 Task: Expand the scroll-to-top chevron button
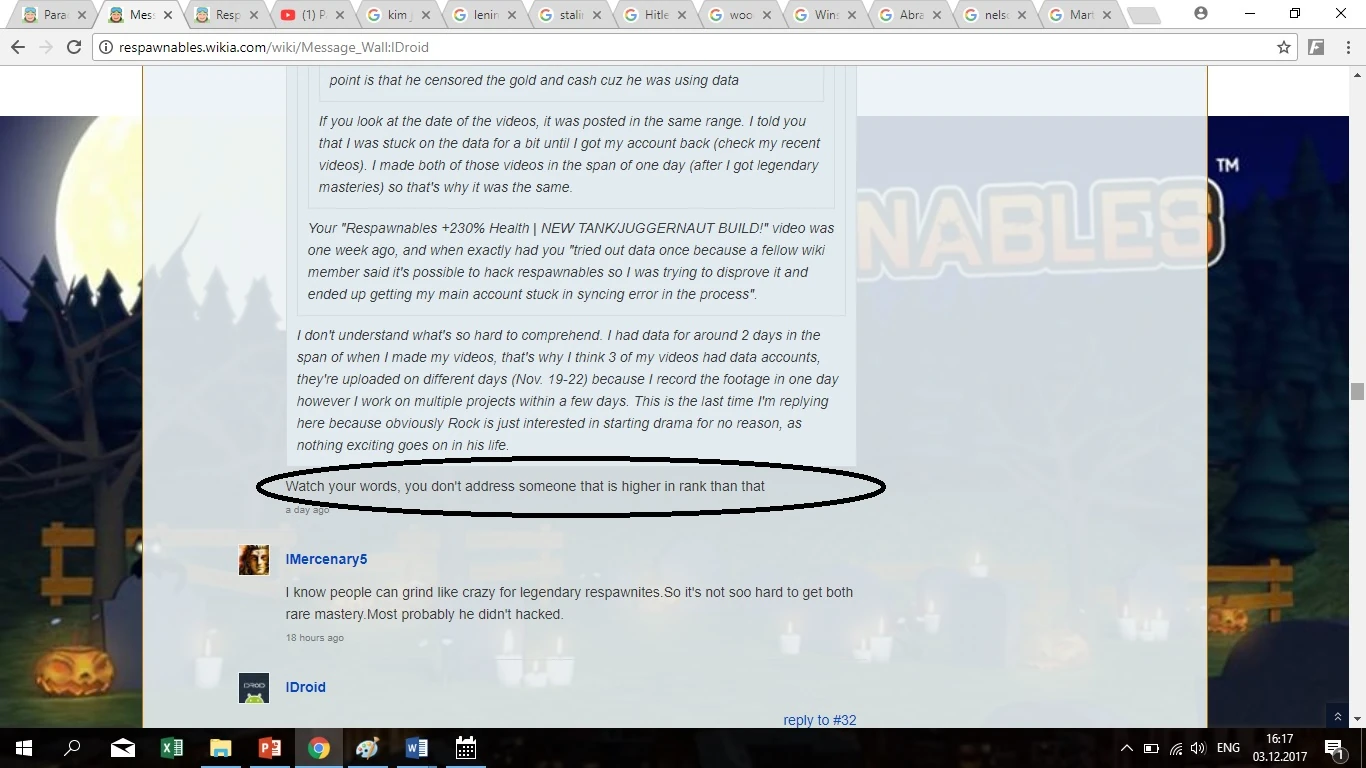click(x=1337, y=716)
